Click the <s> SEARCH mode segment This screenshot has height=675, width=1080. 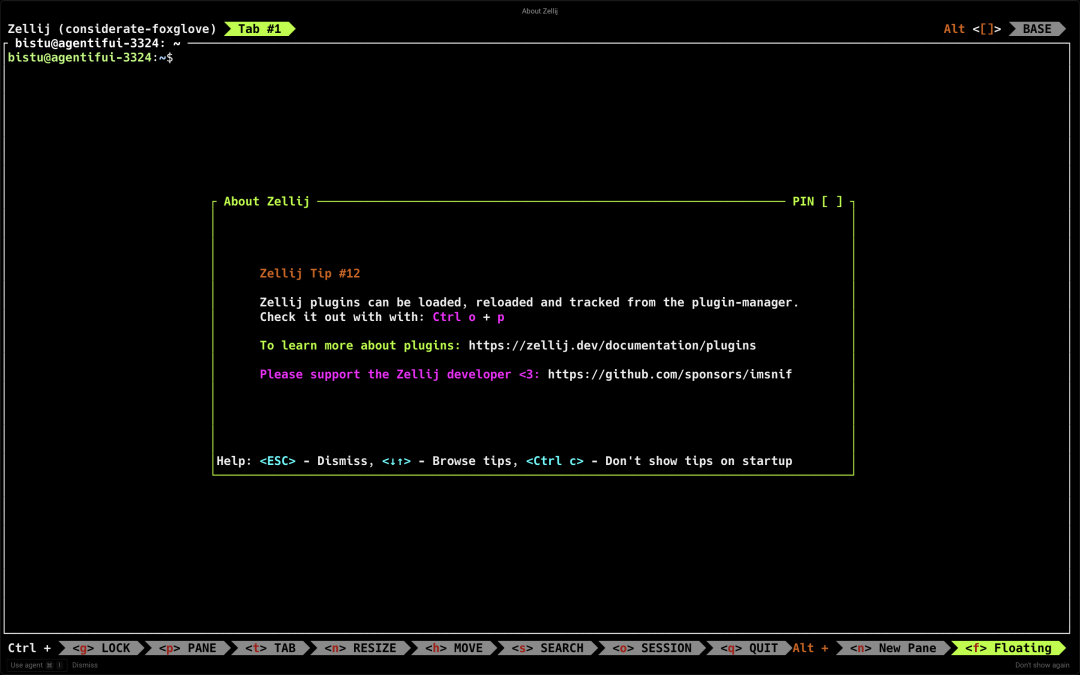tap(548, 648)
